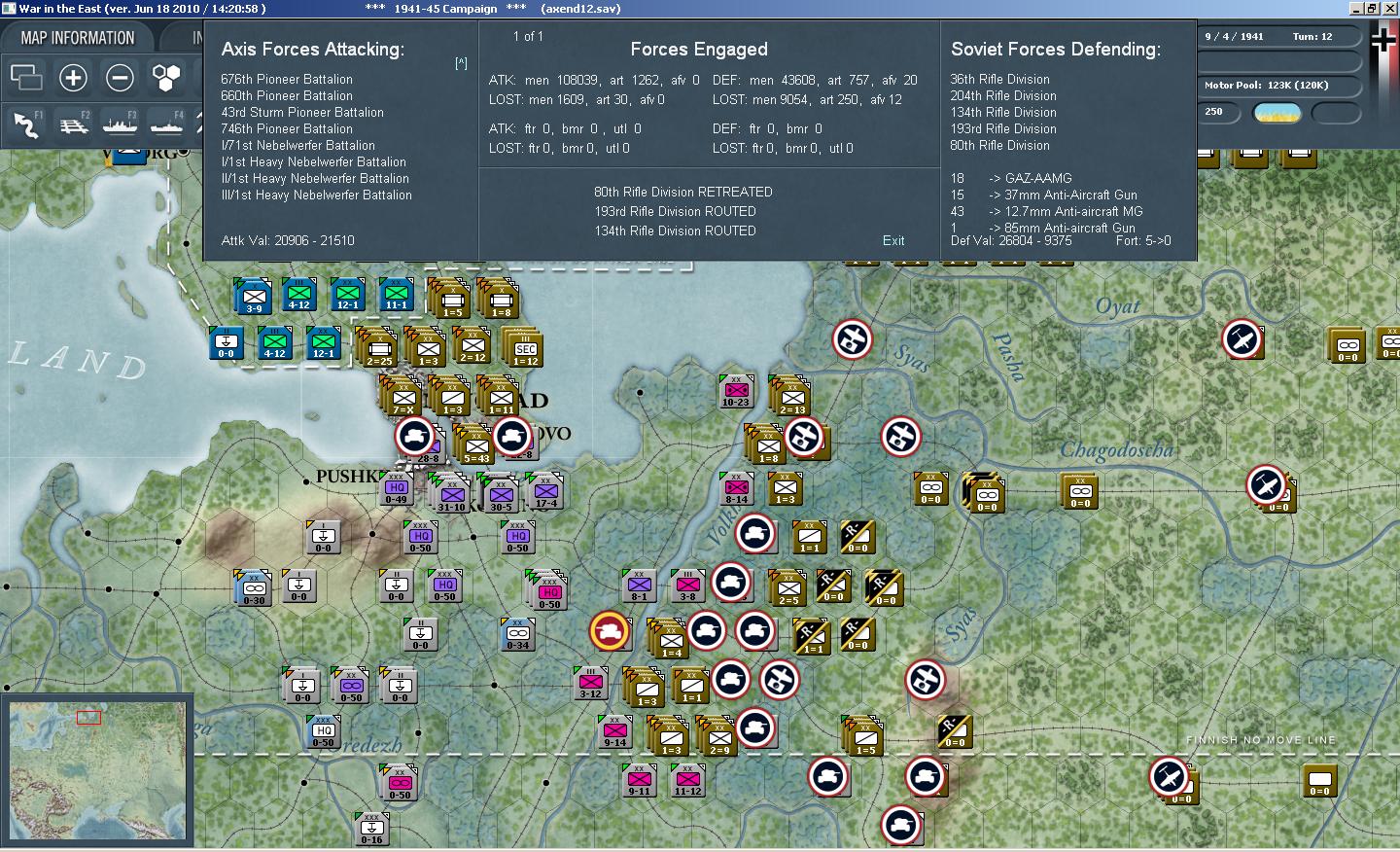
Task: Click "III/1st Heavy Nebelwerfer Battalion" entry
Action: point(317,195)
